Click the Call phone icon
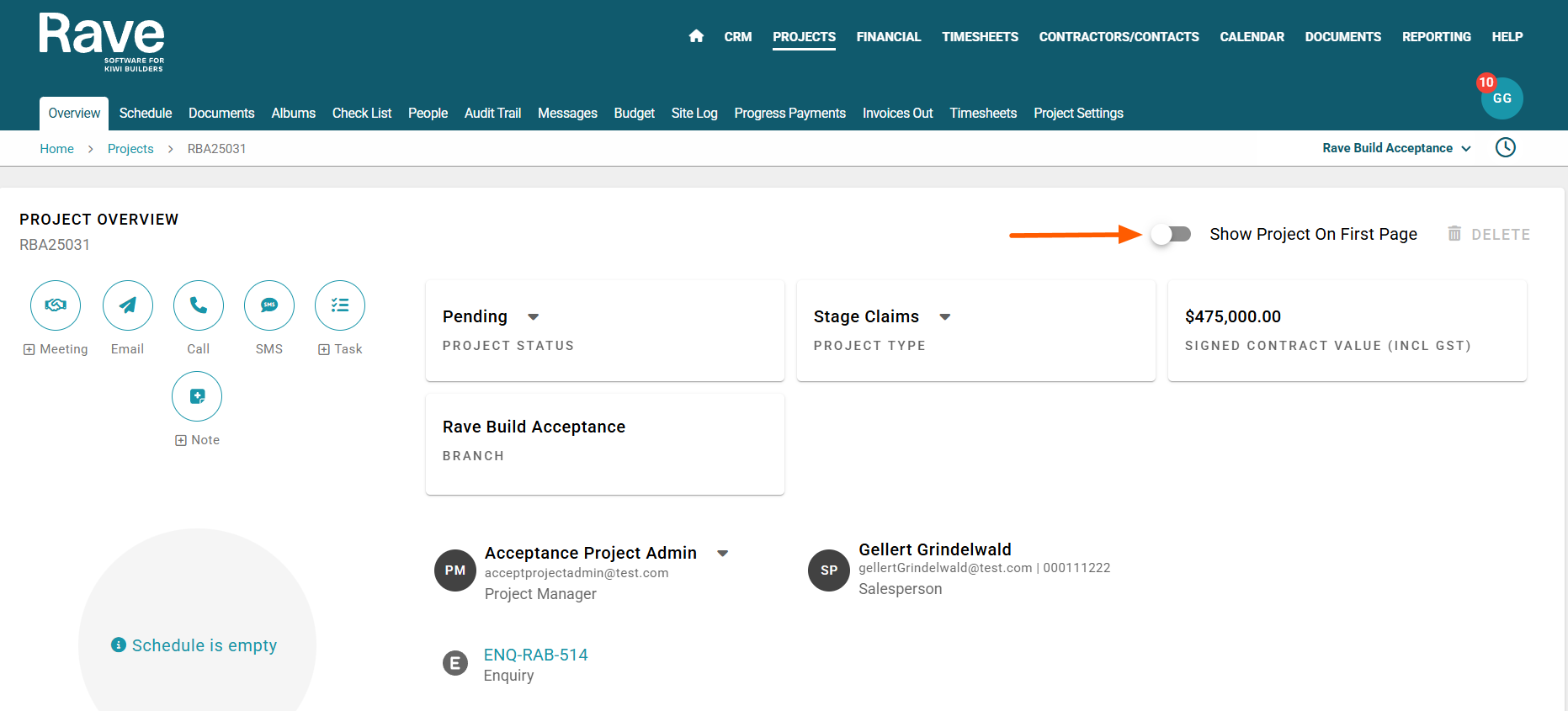 pyautogui.click(x=199, y=305)
